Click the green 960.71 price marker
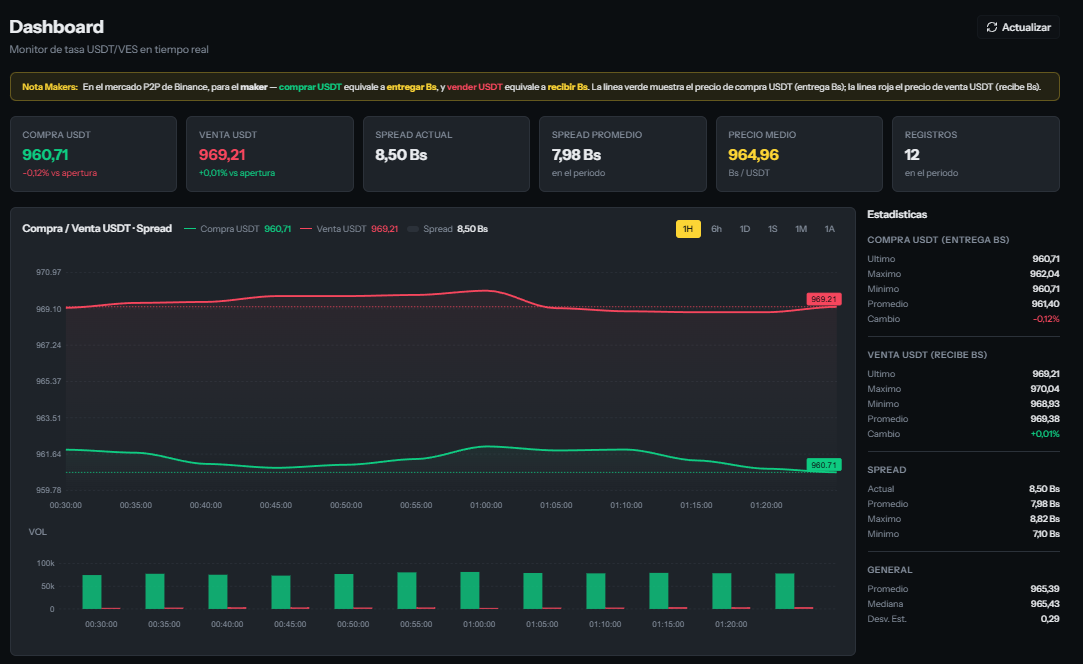The width and height of the screenshot is (1083, 664). pyautogui.click(x=823, y=465)
